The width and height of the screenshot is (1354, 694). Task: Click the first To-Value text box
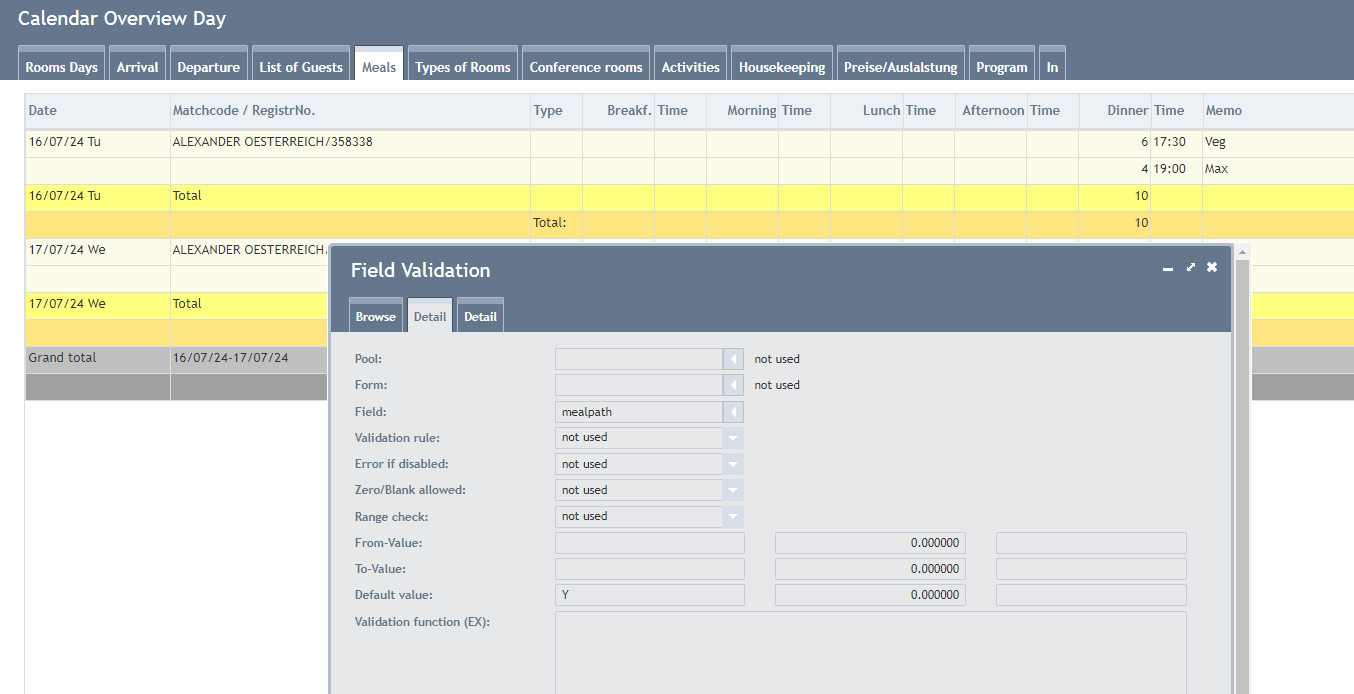point(650,569)
